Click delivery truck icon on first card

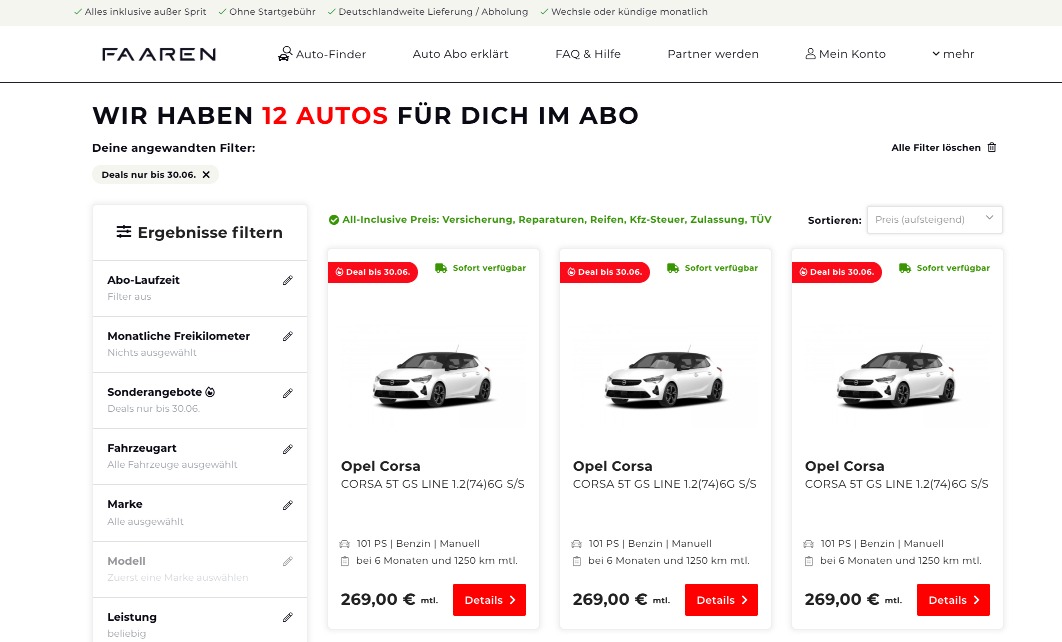[x=441, y=268]
